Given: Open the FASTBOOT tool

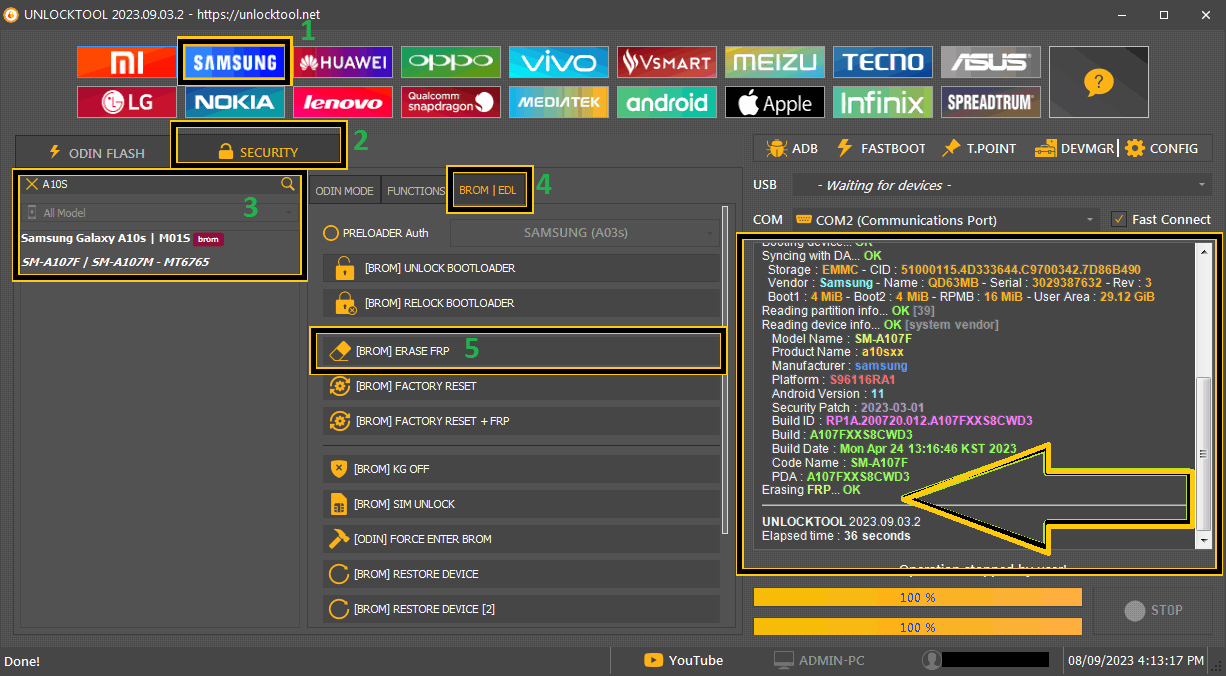Looking at the screenshot, I should coord(880,148).
